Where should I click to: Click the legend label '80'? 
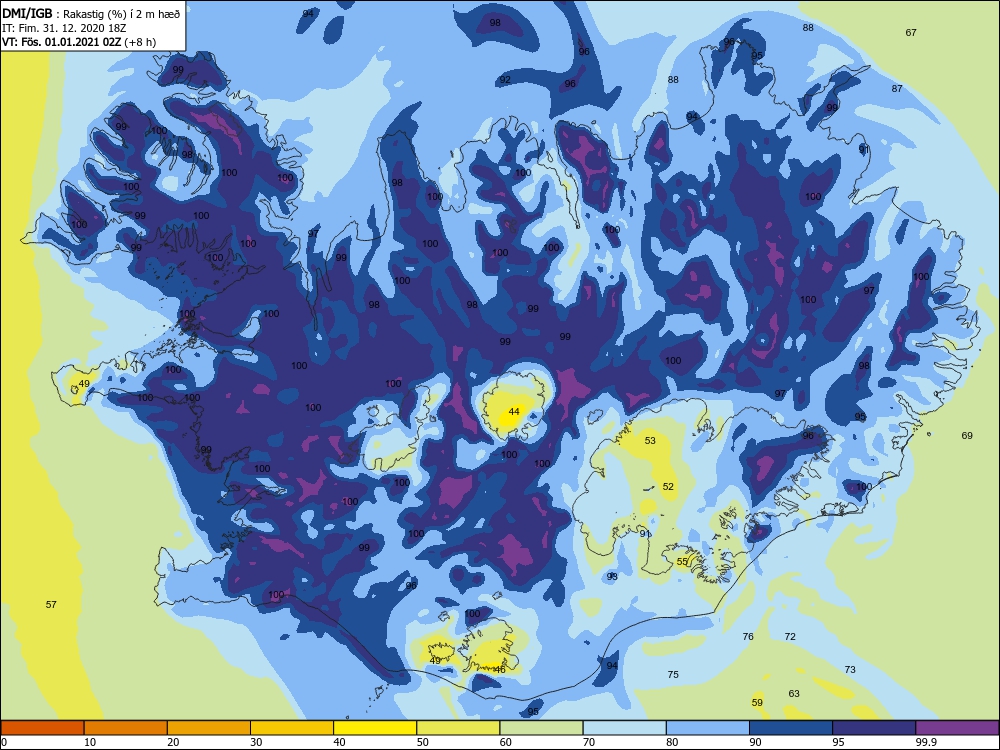pos(672,742)
